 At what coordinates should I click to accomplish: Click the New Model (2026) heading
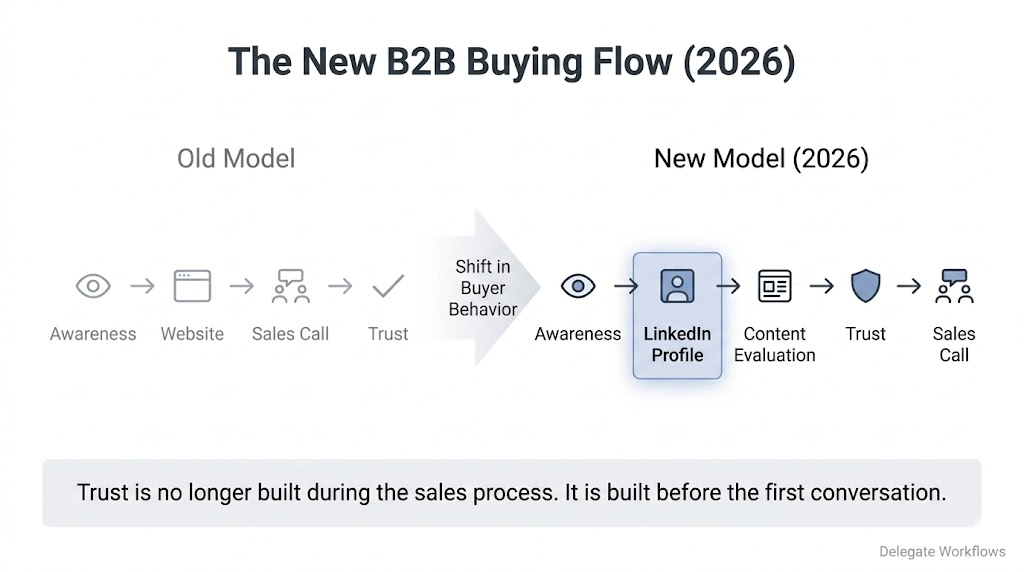[x=761, y=158]
